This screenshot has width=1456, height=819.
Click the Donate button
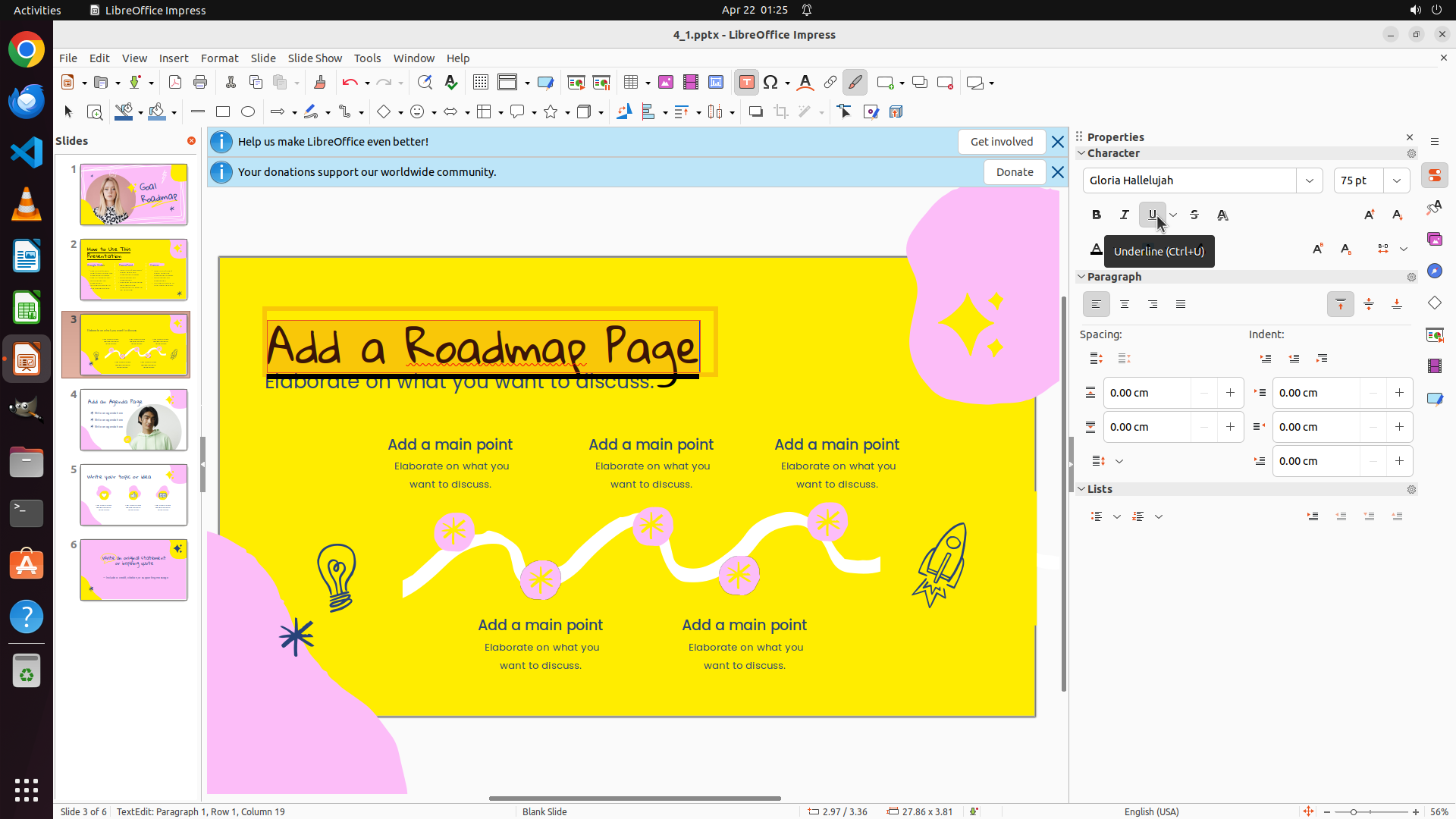[1015, 172]
